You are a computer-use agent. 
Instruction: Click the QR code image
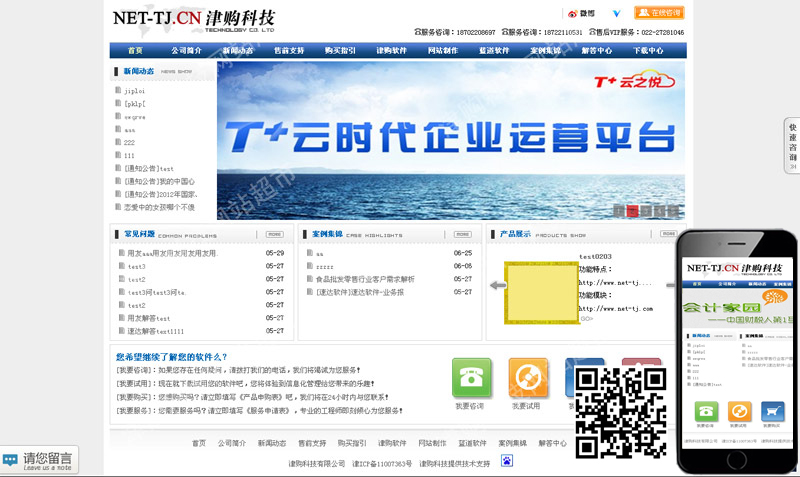point(620,412)
